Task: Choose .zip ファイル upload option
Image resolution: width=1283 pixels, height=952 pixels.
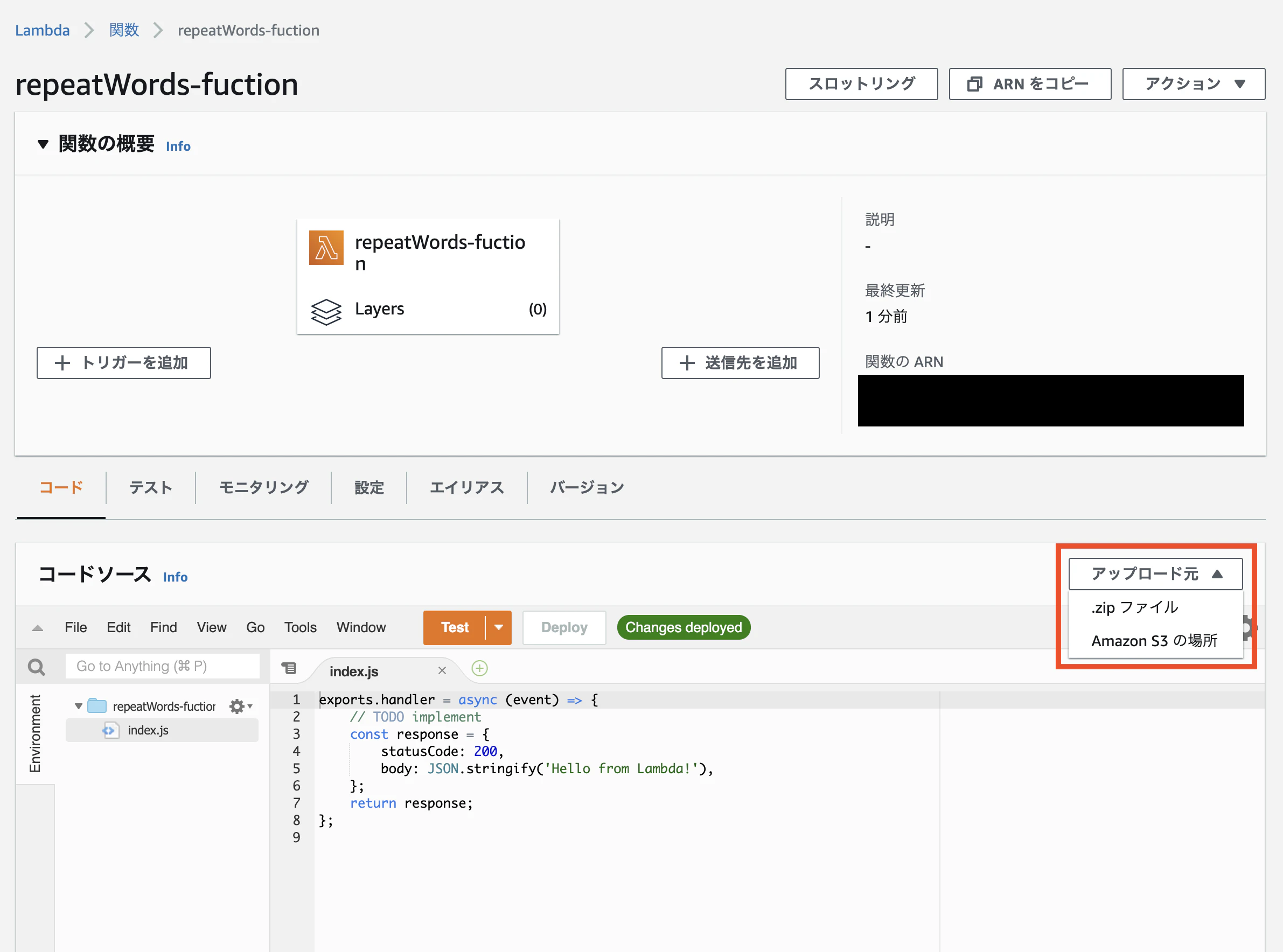Action: coord(1156,607)
